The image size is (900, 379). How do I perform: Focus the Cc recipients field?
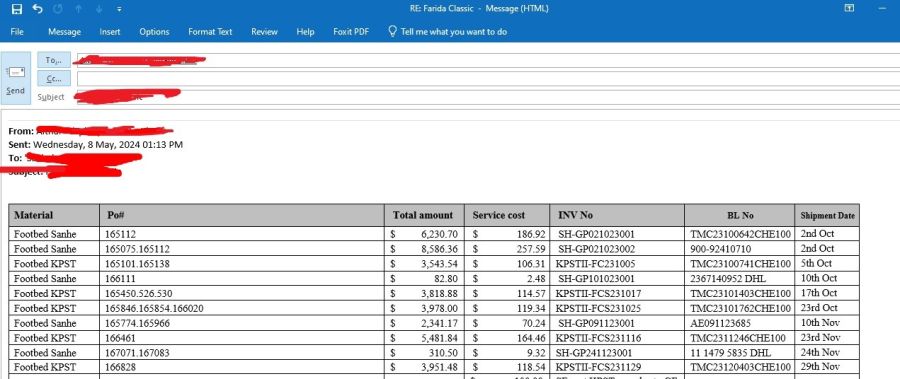point(488,78)
